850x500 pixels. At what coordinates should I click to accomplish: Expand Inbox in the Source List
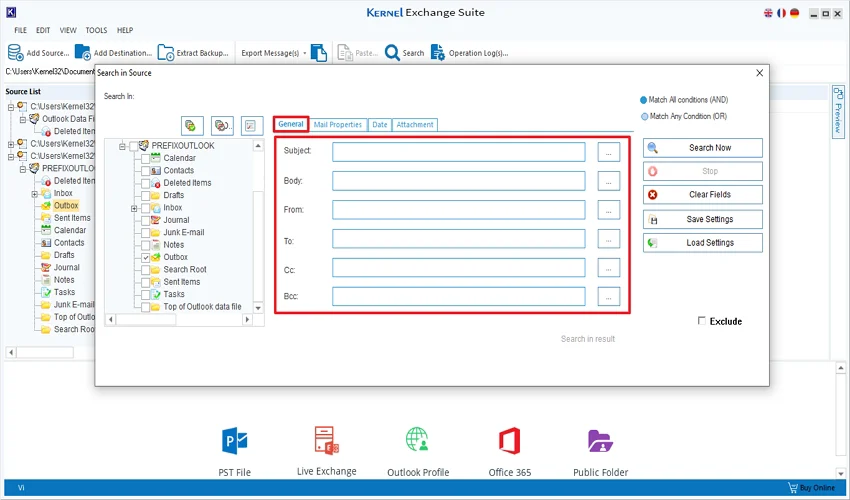pyautogui.click(x=34, y=194)
